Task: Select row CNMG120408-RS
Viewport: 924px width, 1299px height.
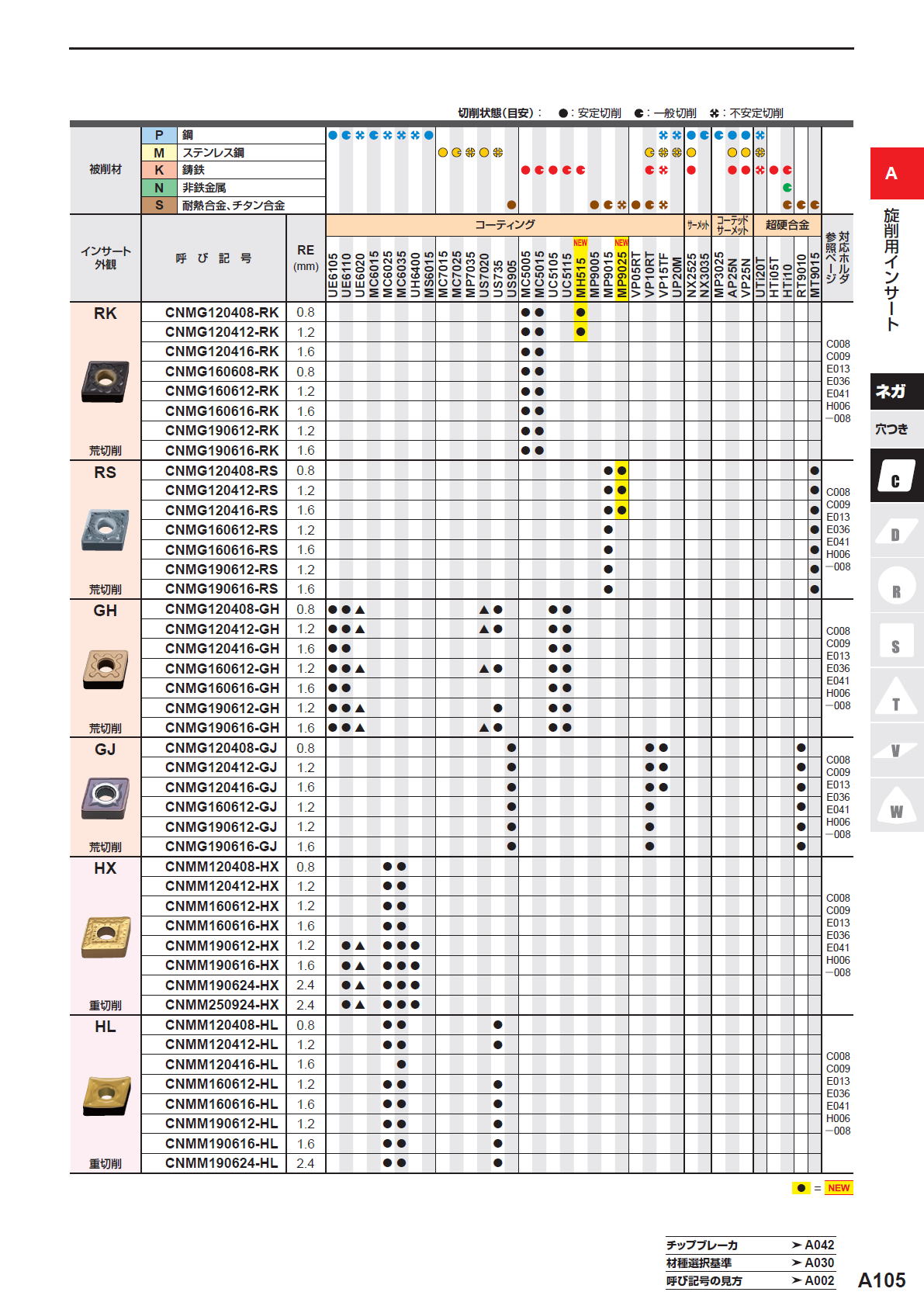Action: [481, 470]
